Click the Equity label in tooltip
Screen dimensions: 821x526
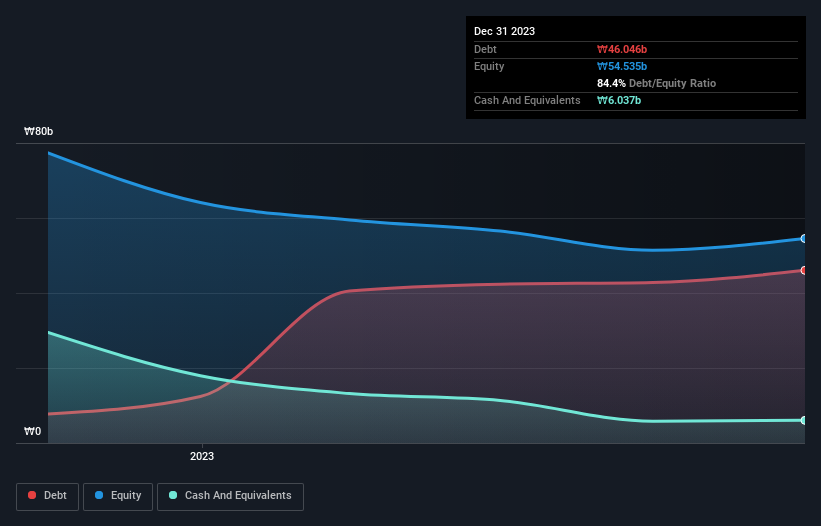coord(489,66)
